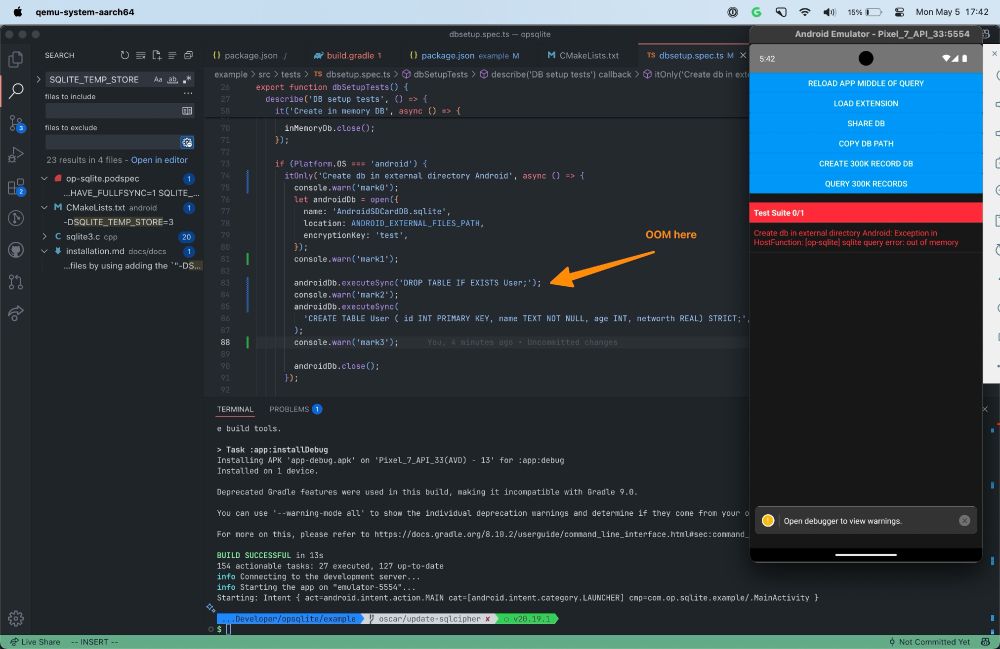Expand the Replace field chevron beside search input
The image size is (1000, 649).
point(38,80)
